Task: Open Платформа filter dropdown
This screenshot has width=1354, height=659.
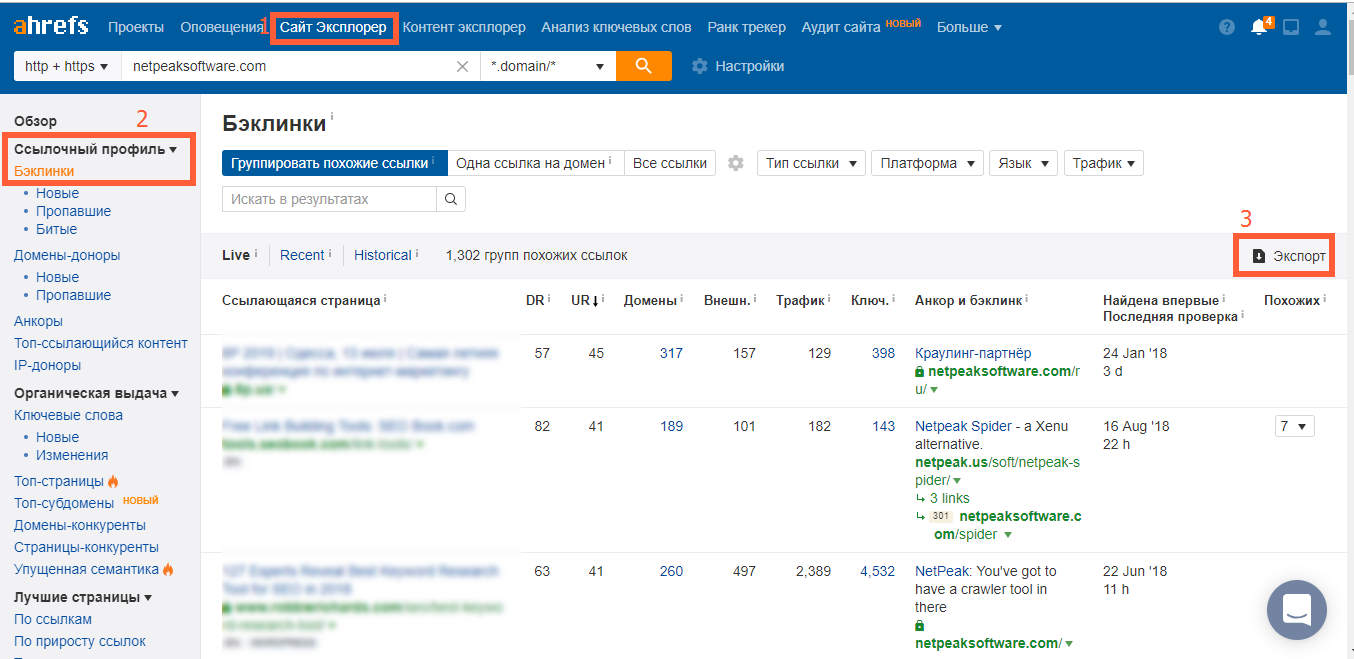Action: click(x=927, y=163)
